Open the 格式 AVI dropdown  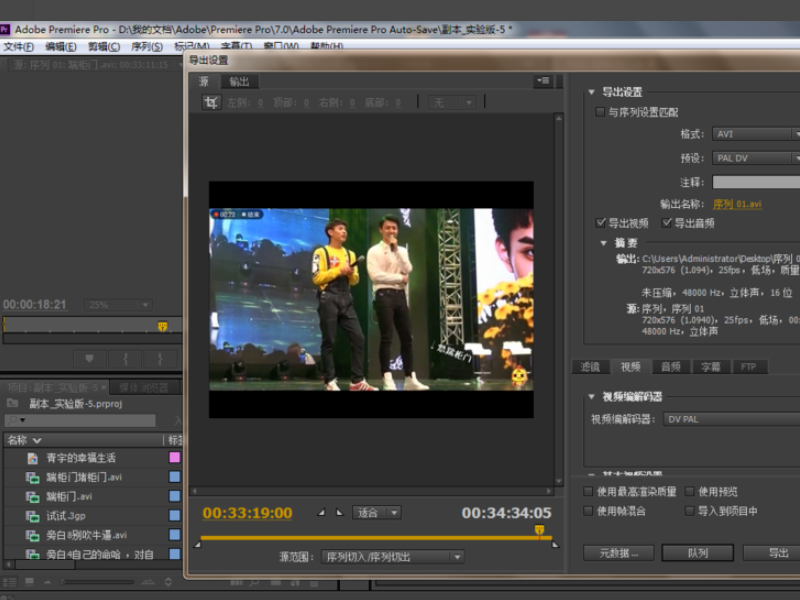756,134
